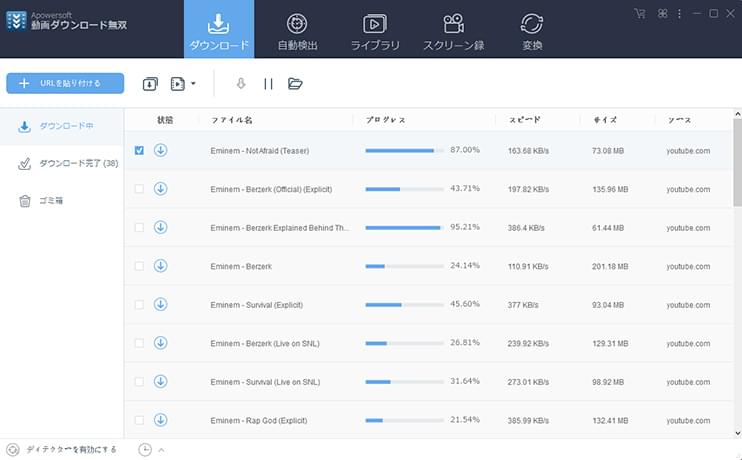Viewport: 742px width, 460px height.
Task: Click youtube.com in the Not Afraid row
Action: pyautogui.click(x=688, y=151)
